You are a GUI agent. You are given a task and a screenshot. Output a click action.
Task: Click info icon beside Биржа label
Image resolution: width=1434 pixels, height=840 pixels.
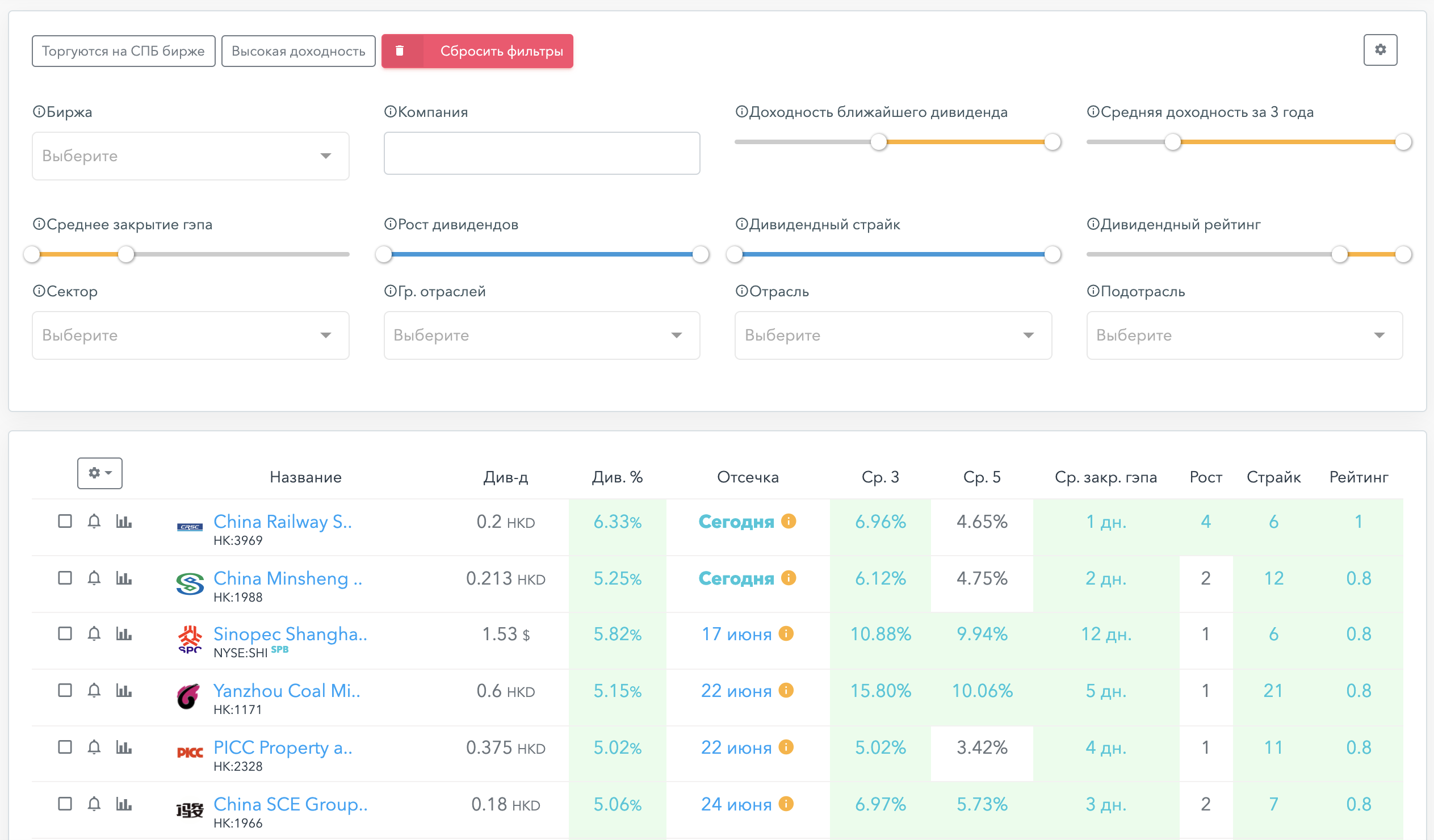[x=39, y=112]
